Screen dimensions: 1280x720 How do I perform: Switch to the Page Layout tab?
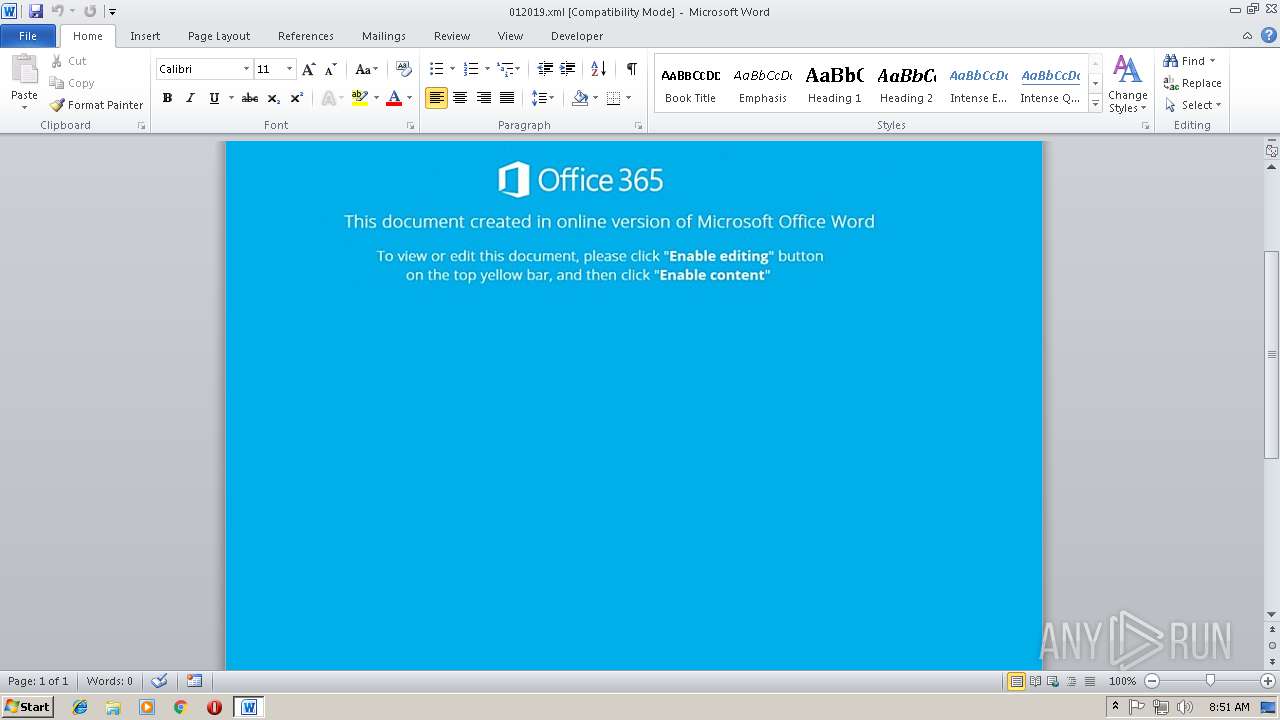point(219,36)
